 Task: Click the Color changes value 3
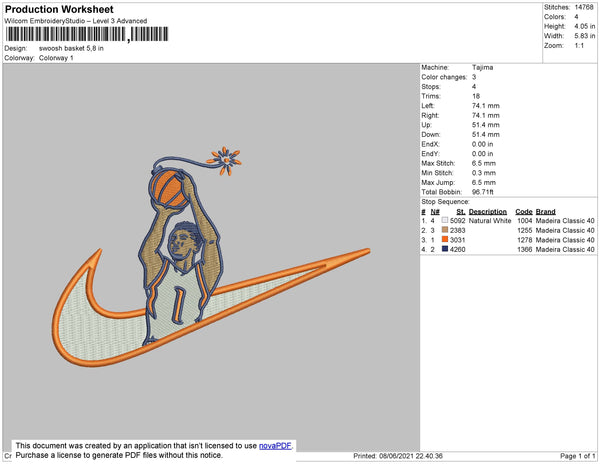coord(474,77)
